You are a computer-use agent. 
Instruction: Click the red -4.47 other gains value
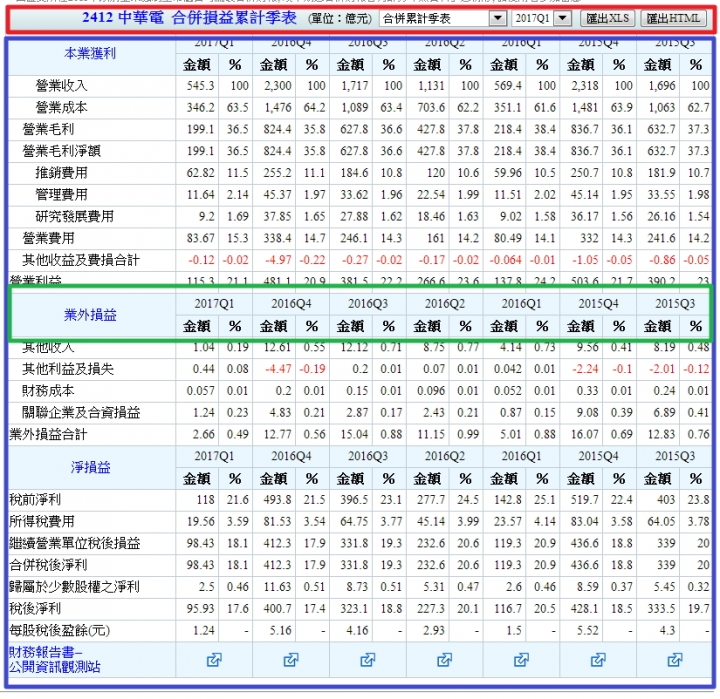[x=278, y=369]
